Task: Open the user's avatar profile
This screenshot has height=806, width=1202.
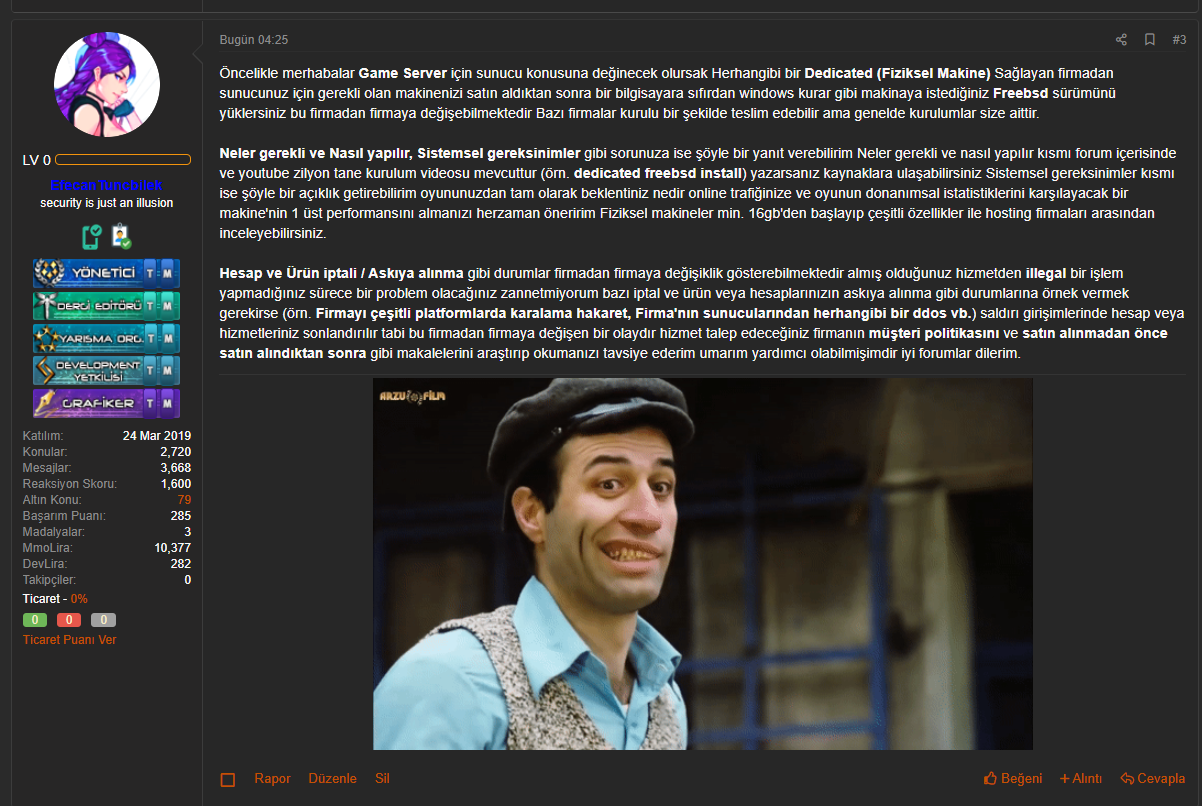Action: point(107,84)
